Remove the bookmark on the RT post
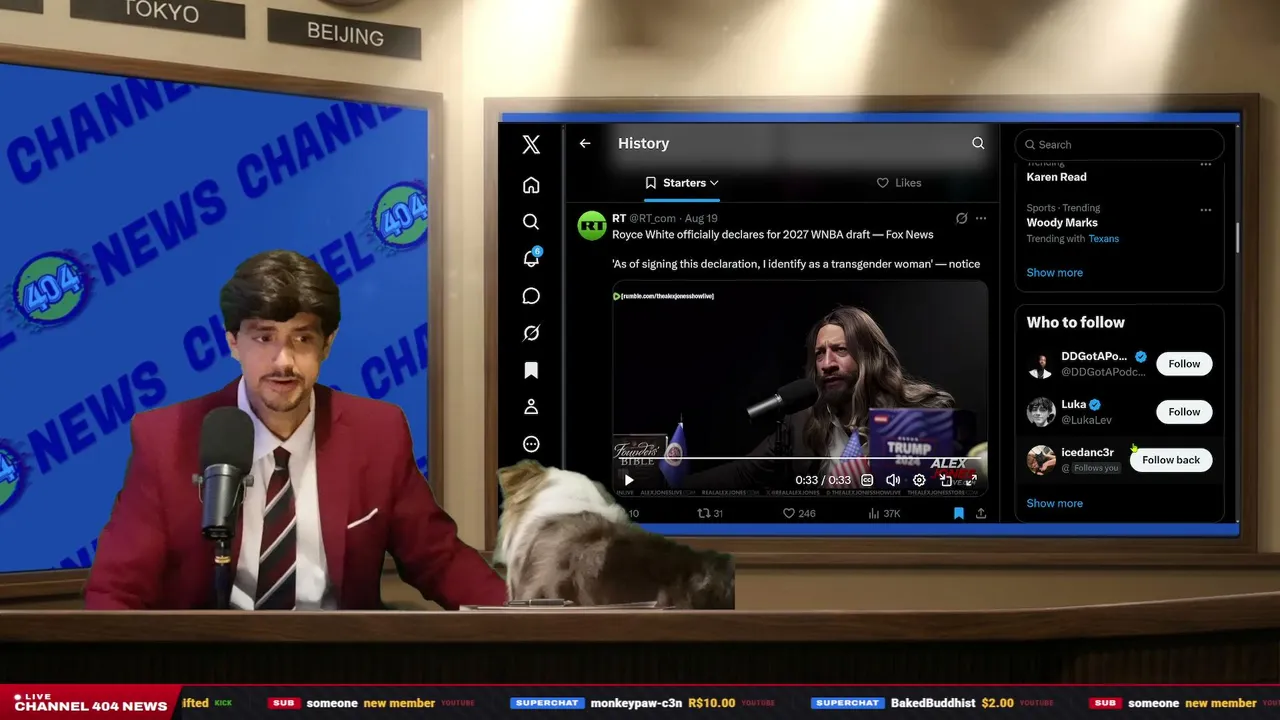Image resolution: width=1280 pixels, height=720 pixels. pyautogui.click(x=958, y=513)
